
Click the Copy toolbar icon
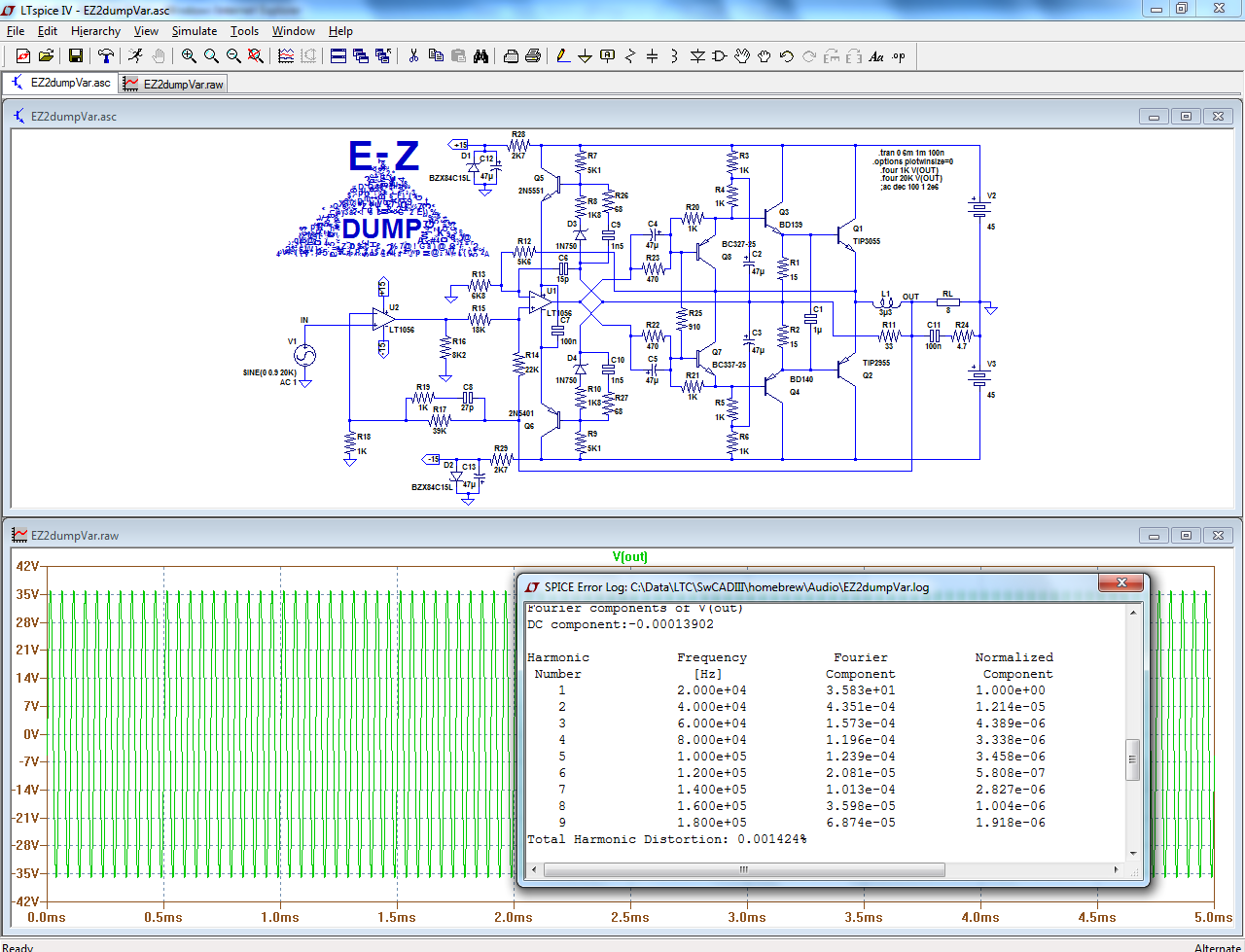coord(436,56)
